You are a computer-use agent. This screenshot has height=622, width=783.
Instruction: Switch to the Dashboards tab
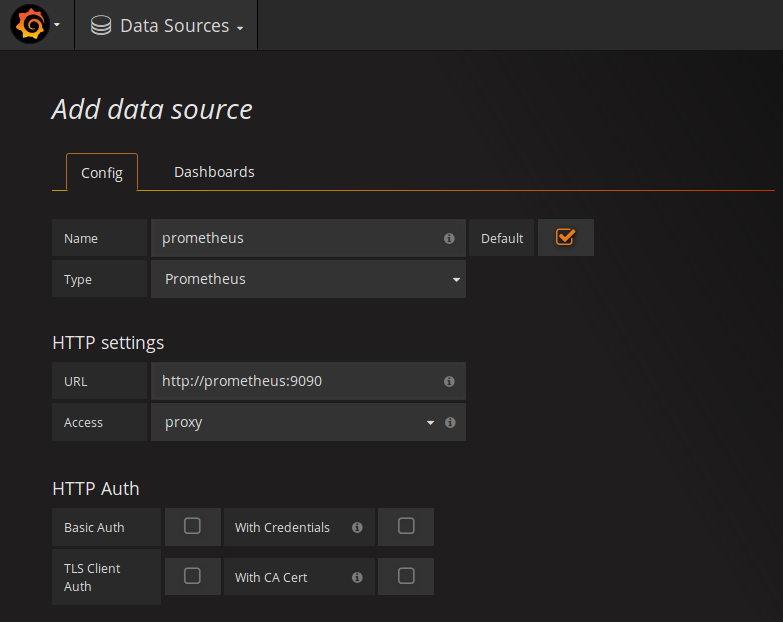coord(214,172)
